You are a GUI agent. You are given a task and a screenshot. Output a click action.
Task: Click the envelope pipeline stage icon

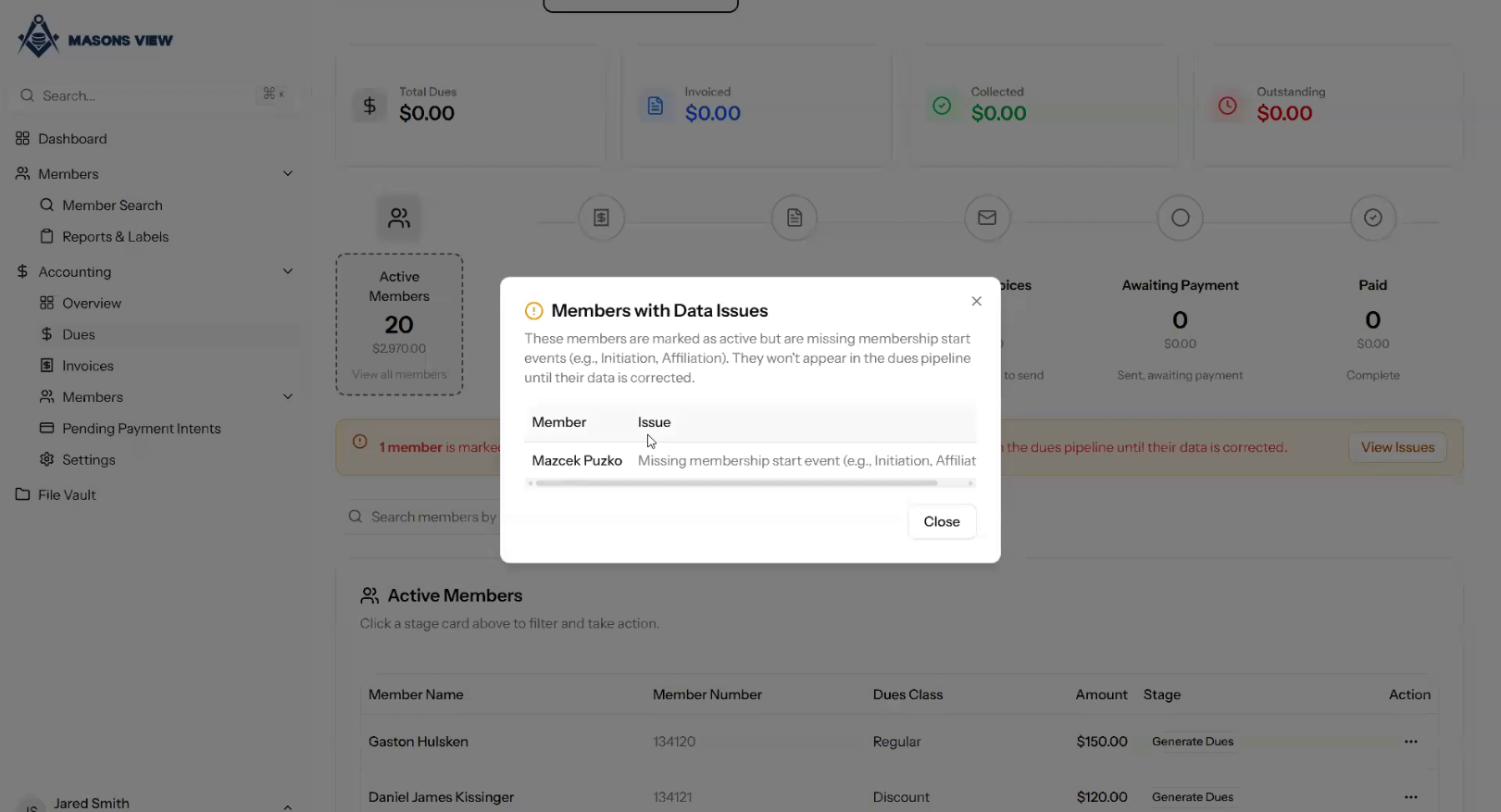987,219
